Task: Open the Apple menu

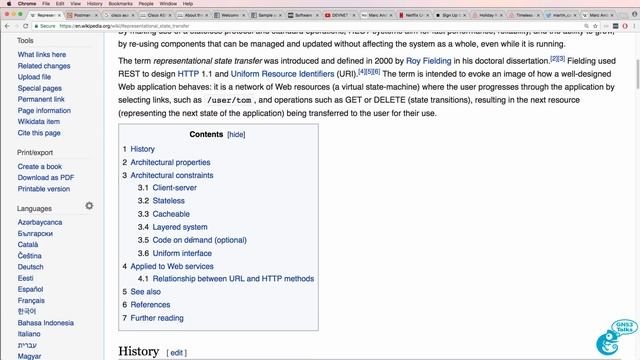Action: pyautogui.click(x=9, y=4)
